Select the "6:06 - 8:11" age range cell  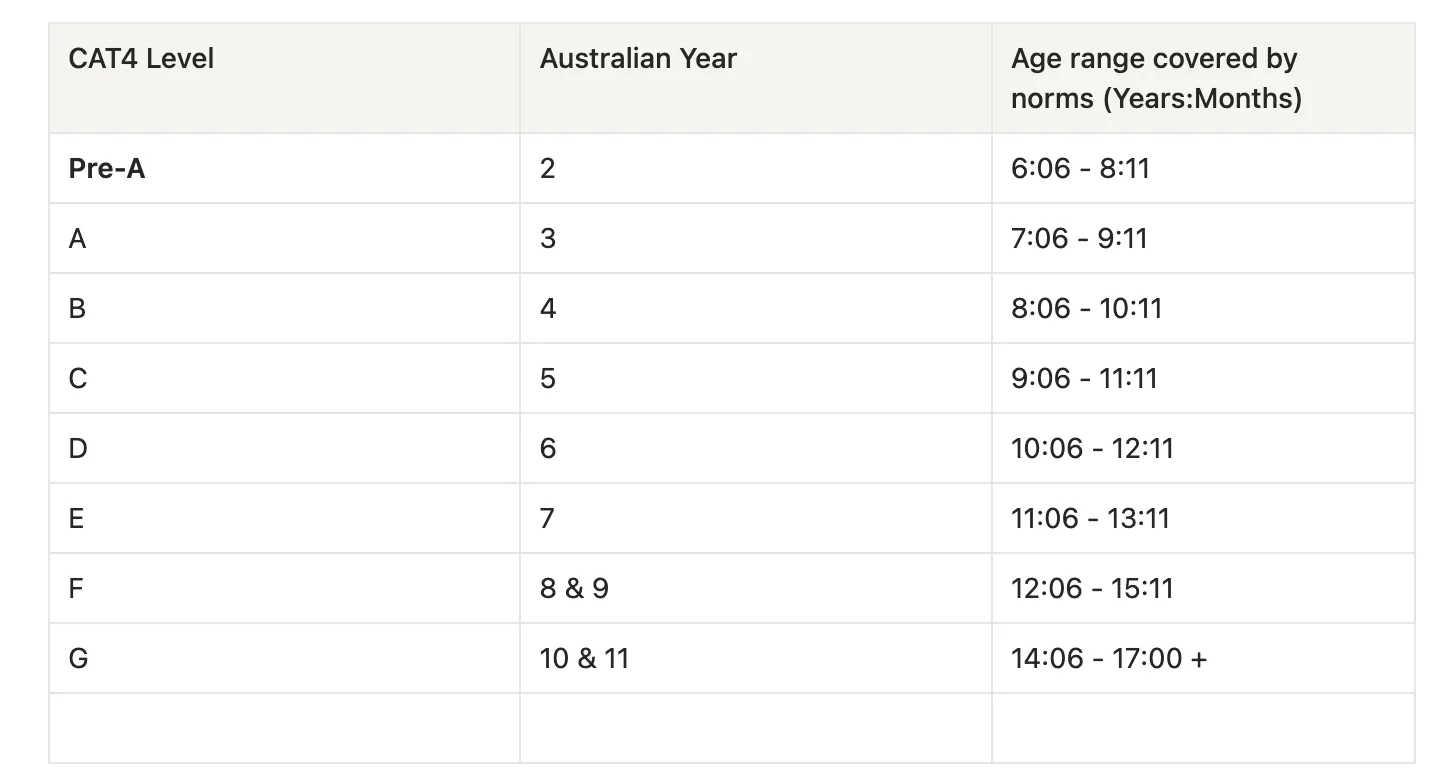point(1080,168)
